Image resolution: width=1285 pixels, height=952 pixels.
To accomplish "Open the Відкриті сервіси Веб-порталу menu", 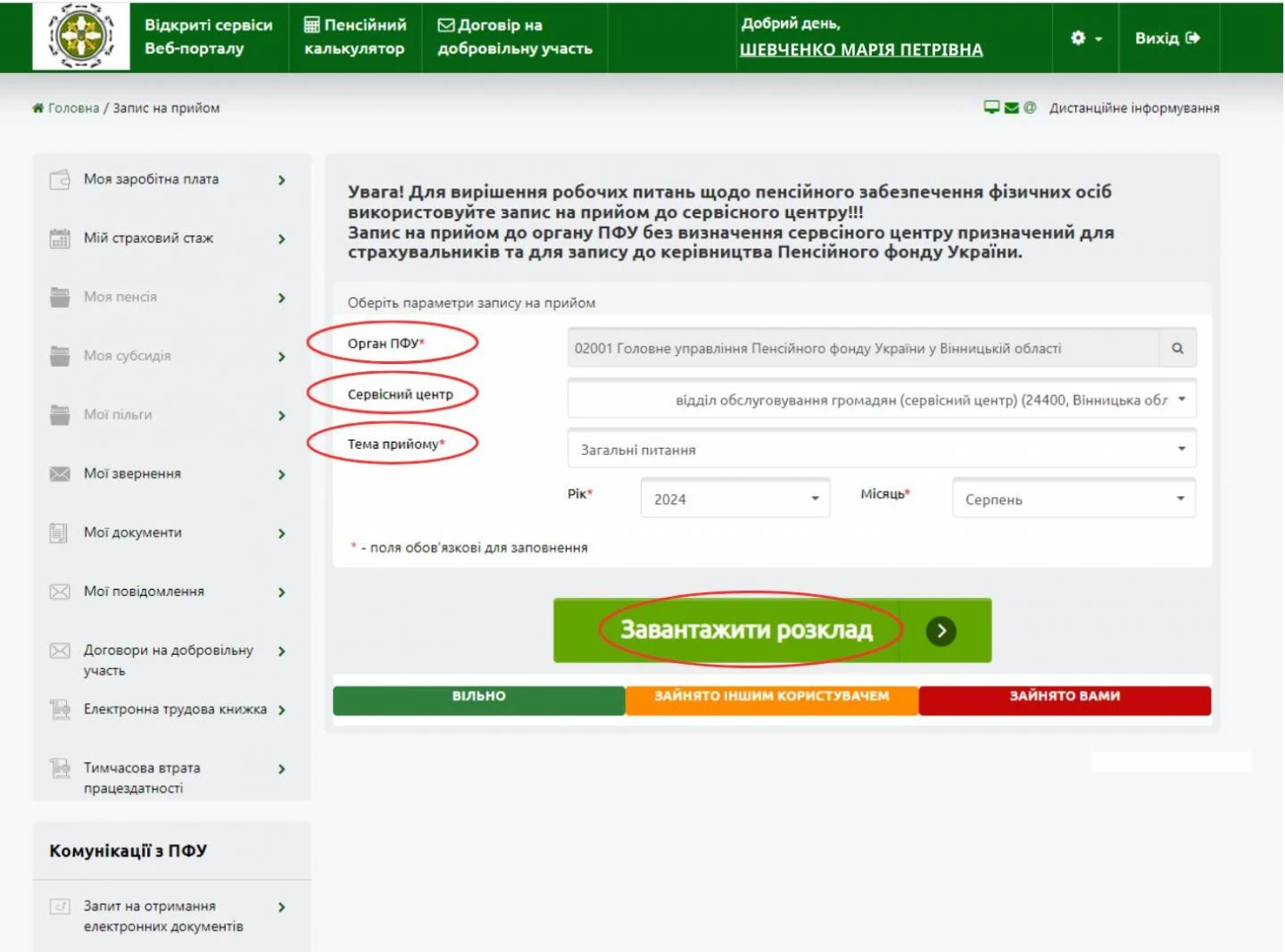I will tap(207, 37).
